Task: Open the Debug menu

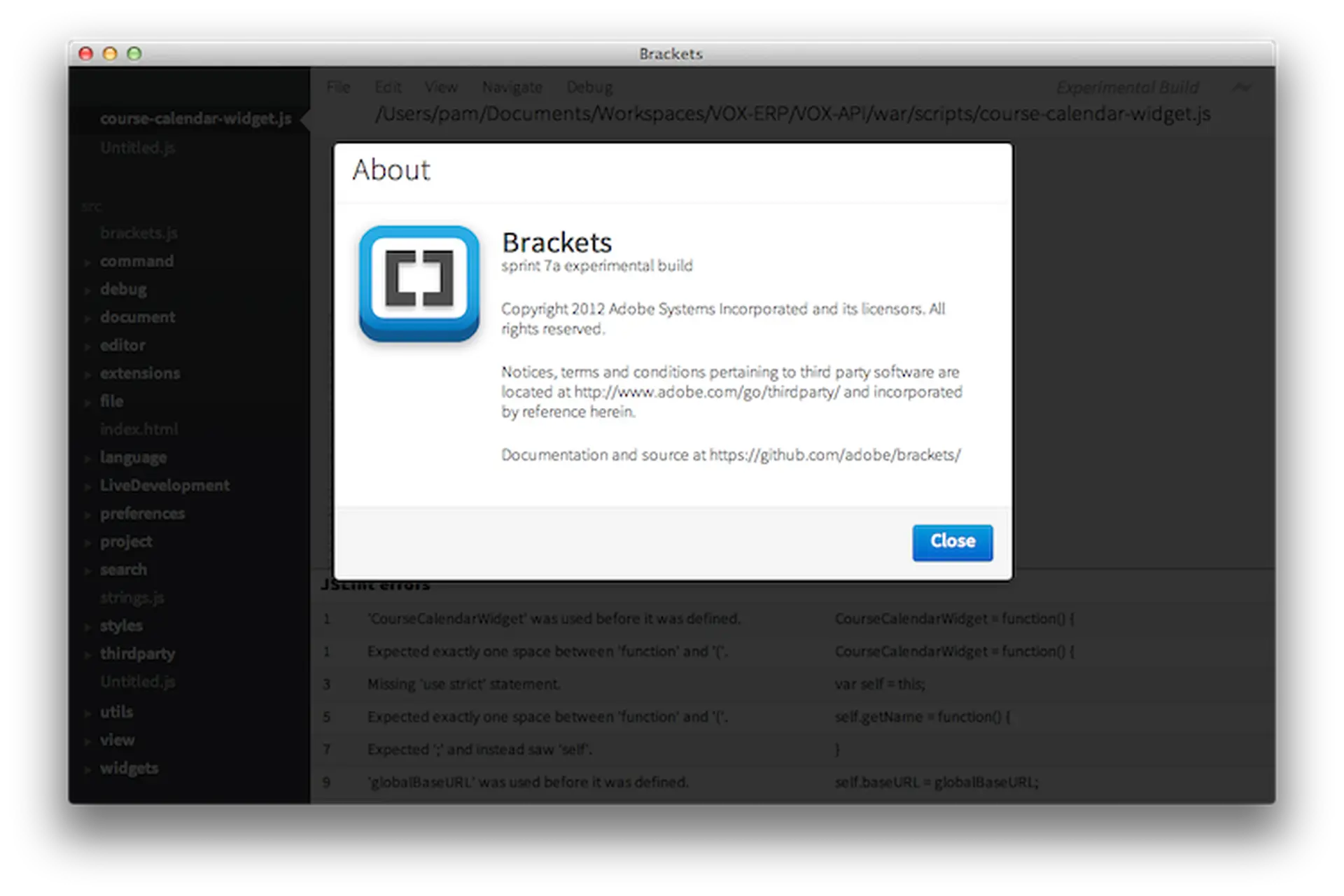Action: pyautogui.click(x=589, y=87)
